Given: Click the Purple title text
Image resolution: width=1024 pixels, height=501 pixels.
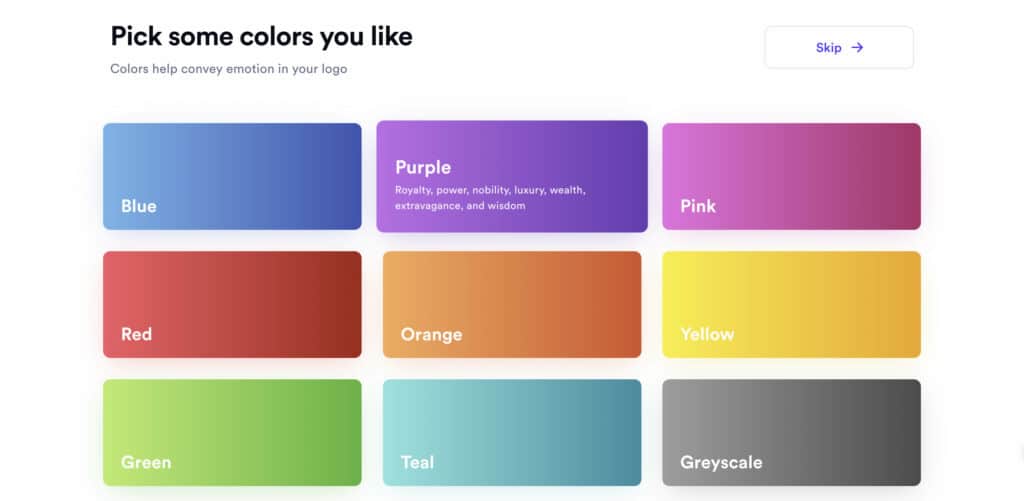Looking at the screenshot, I should pyautogui.click(x=423, y=168).
